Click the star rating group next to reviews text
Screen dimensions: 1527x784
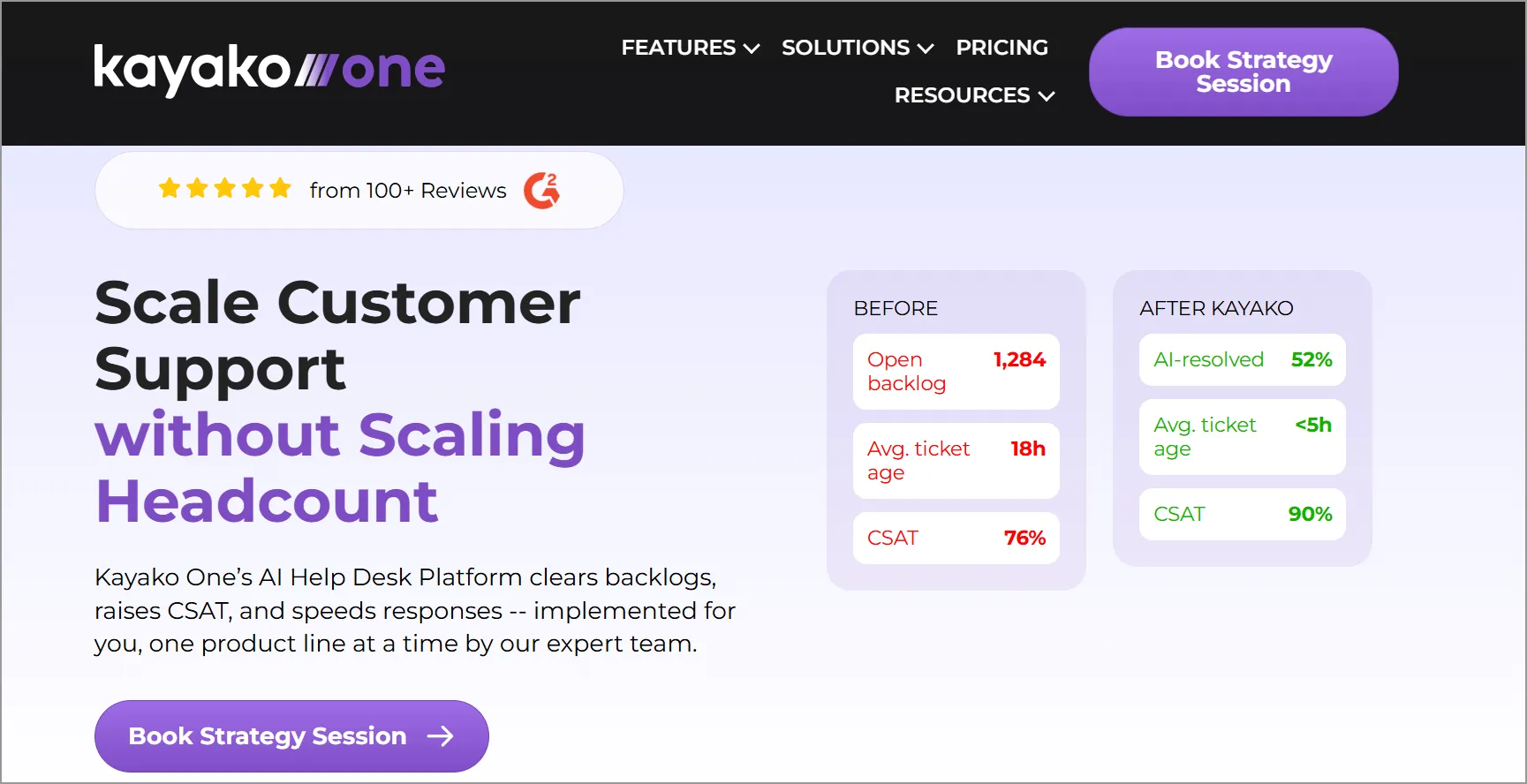click(x=224, y=187)
